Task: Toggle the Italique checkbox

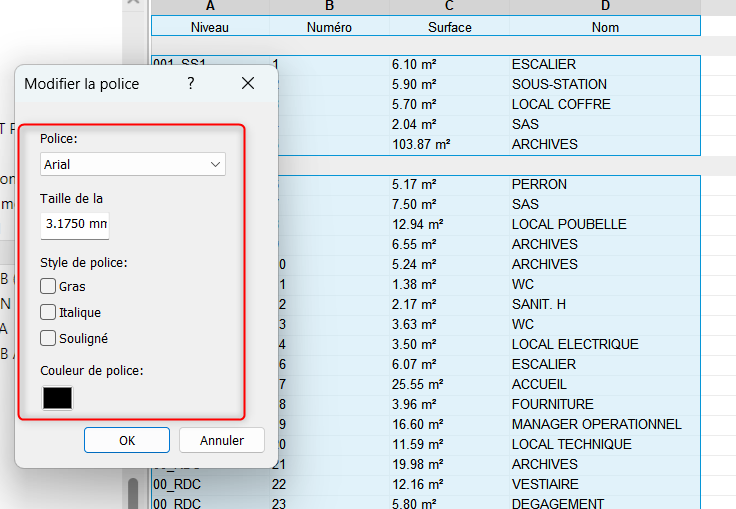Action: [48, 312]
